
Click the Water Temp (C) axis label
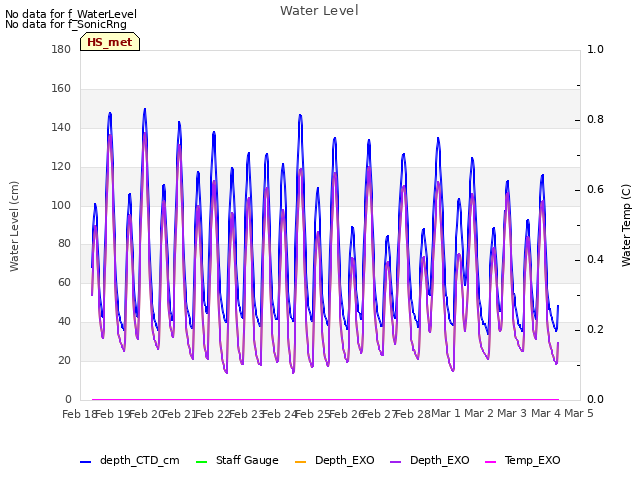point(626,225)
